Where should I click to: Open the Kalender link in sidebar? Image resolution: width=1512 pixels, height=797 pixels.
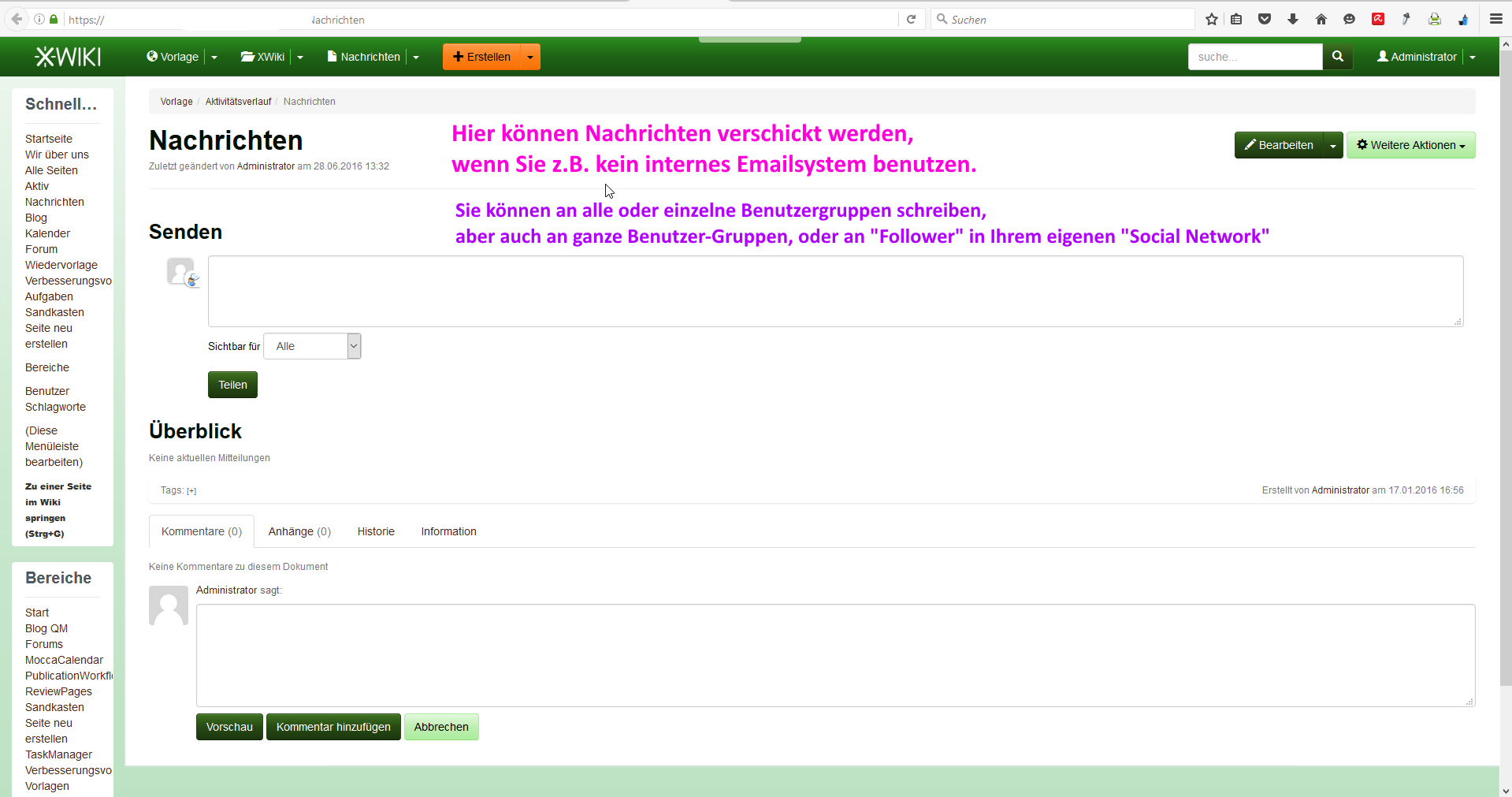click(x=47, y=233)
